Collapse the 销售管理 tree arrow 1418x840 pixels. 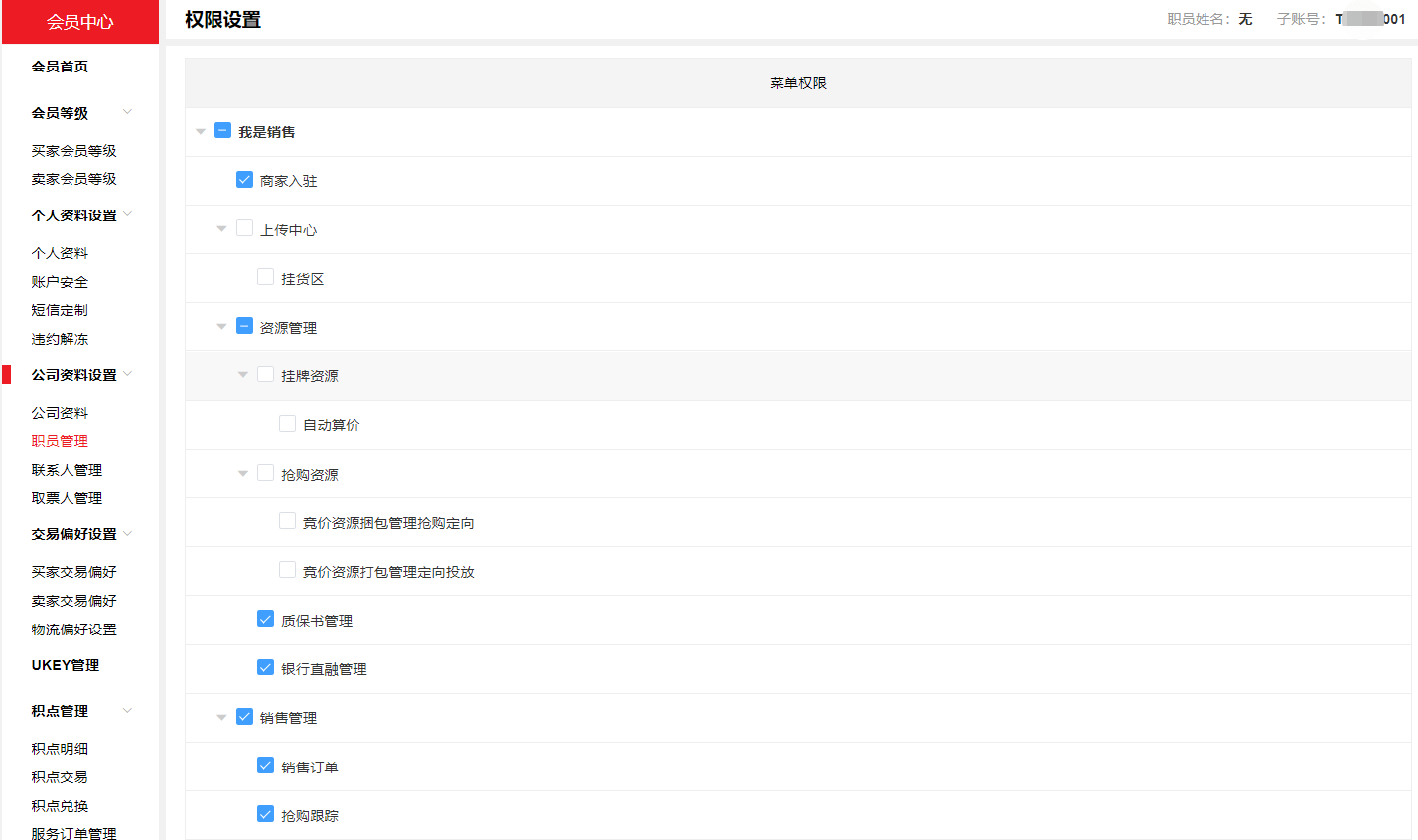(221, 717)
